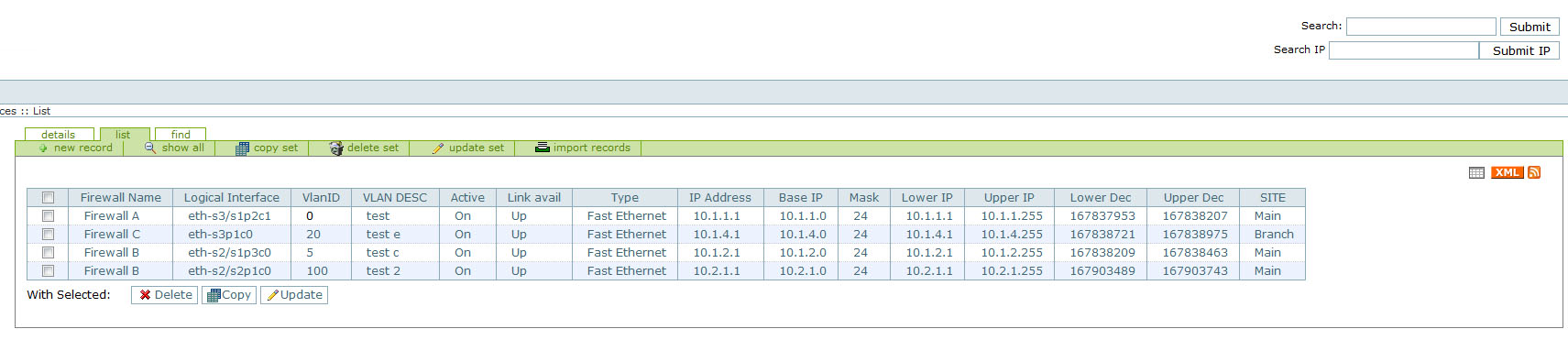The image size is (1568, 340).
Task: Sort by Firewall Name column header
Action: point(120,198)
